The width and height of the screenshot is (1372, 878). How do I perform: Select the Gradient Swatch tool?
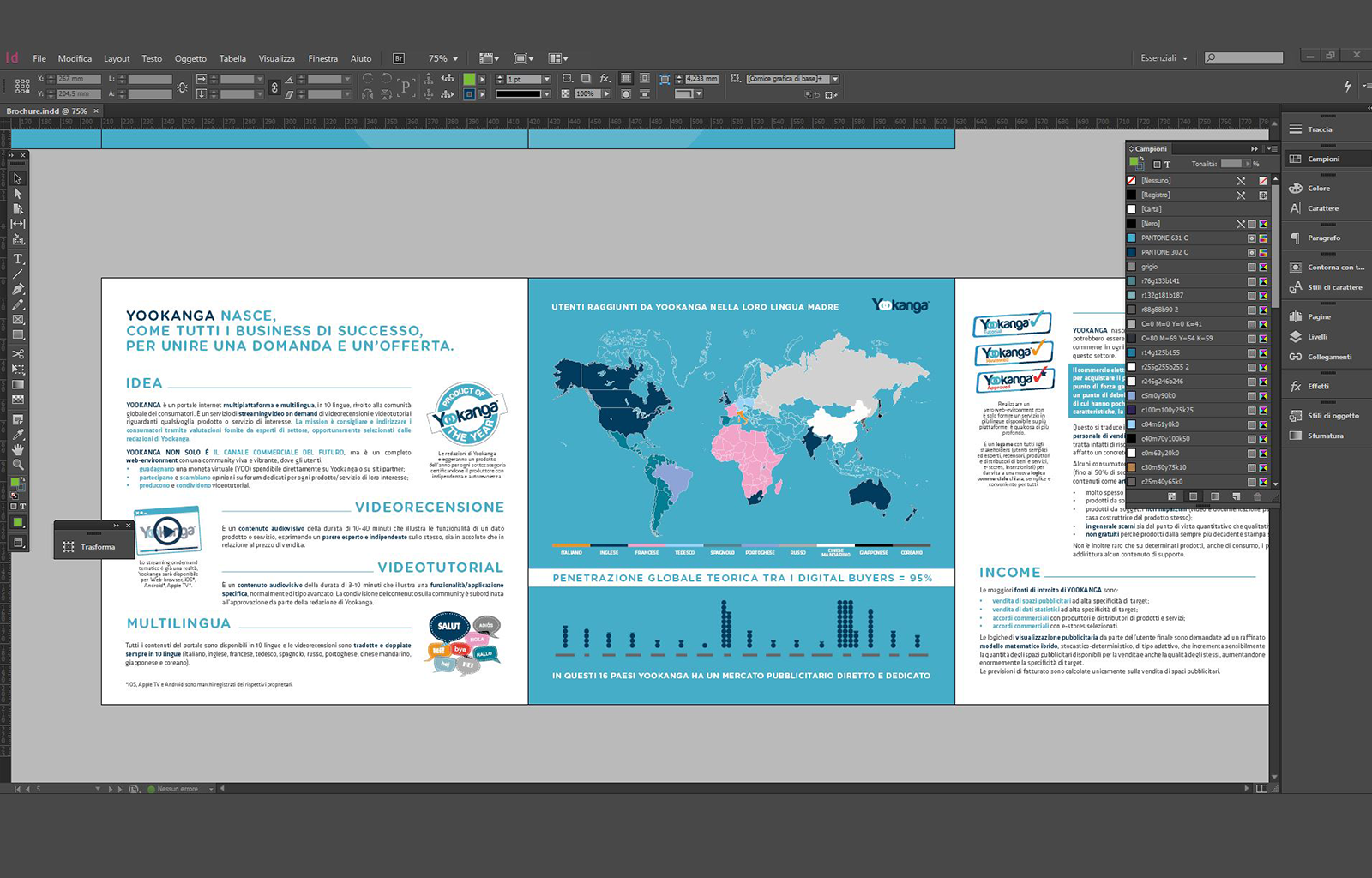click(x=18, y=385)
